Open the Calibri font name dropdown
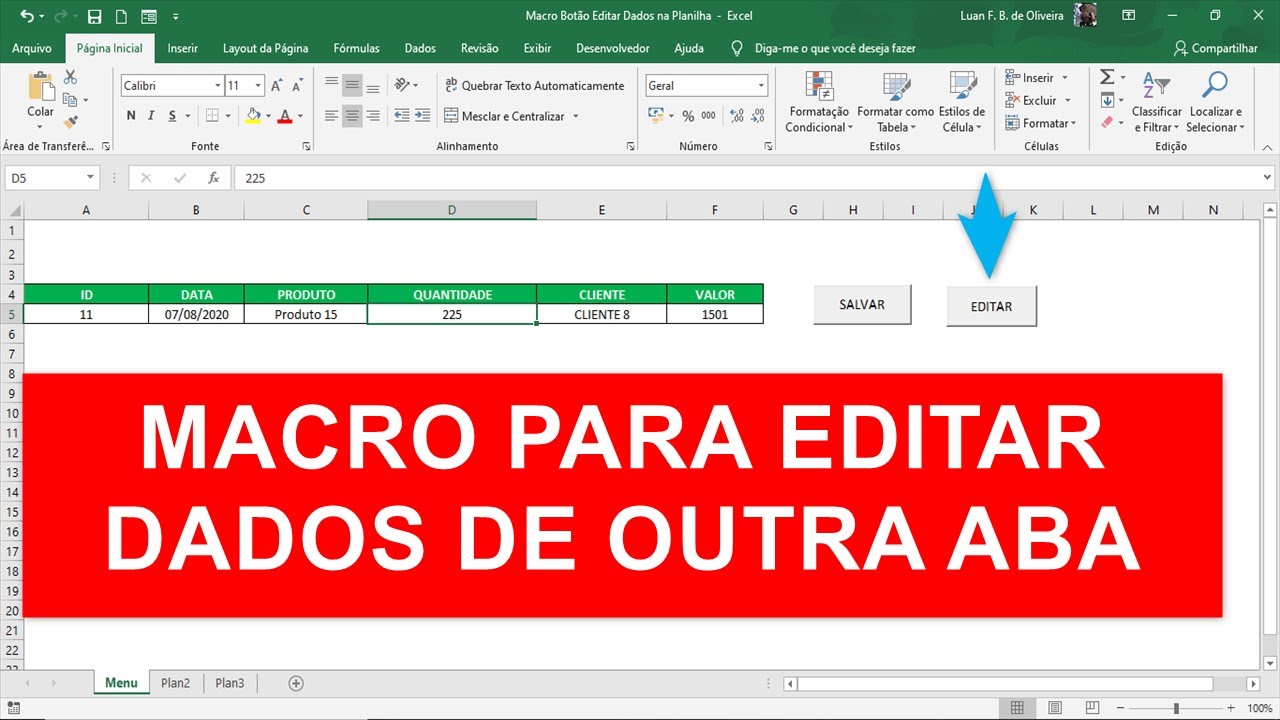Image resolution: width=1280 pixels, height=720 pixels. tap(217, 86)
